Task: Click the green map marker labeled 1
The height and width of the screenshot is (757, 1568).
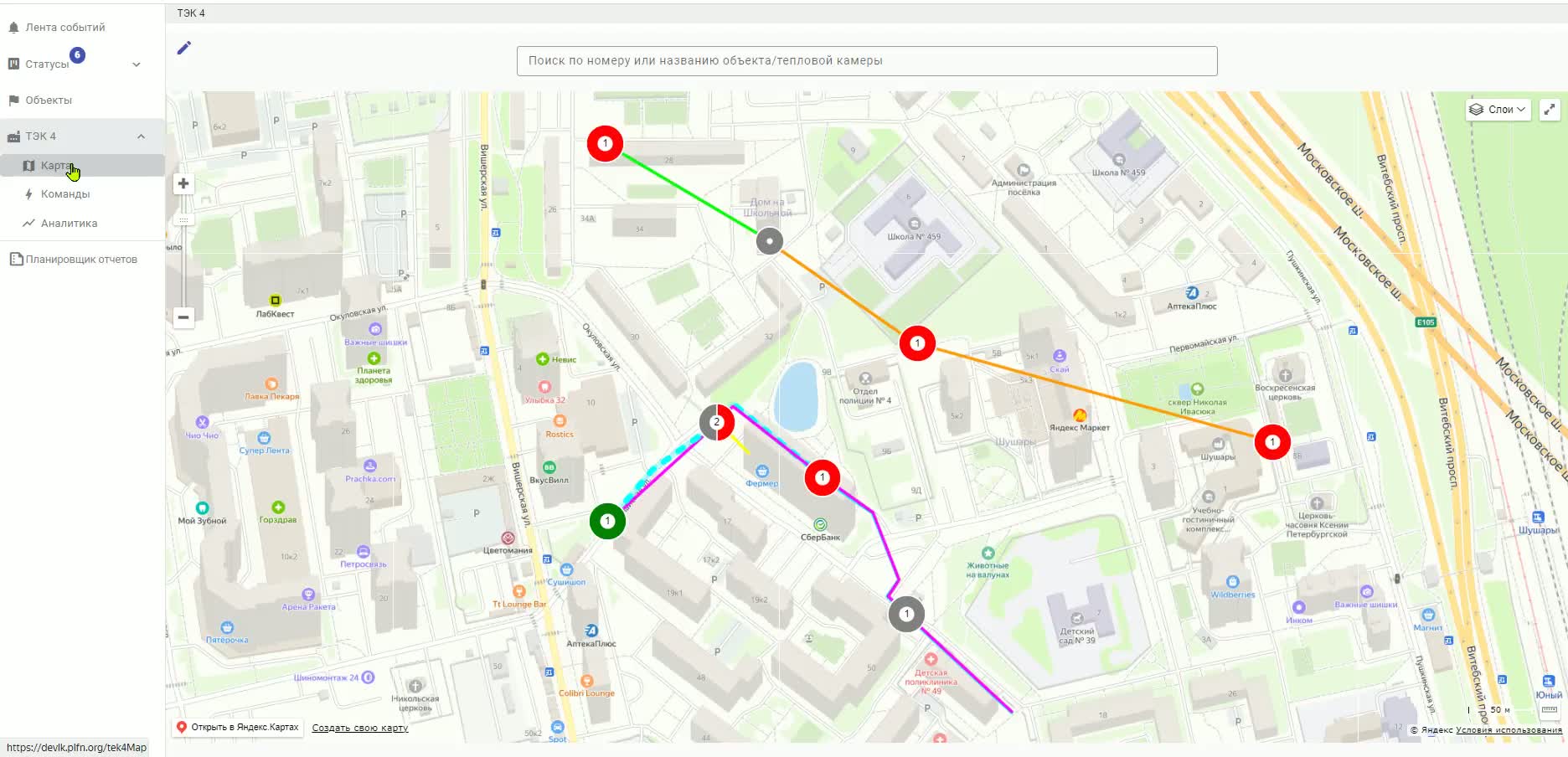Action: point(608,521)
